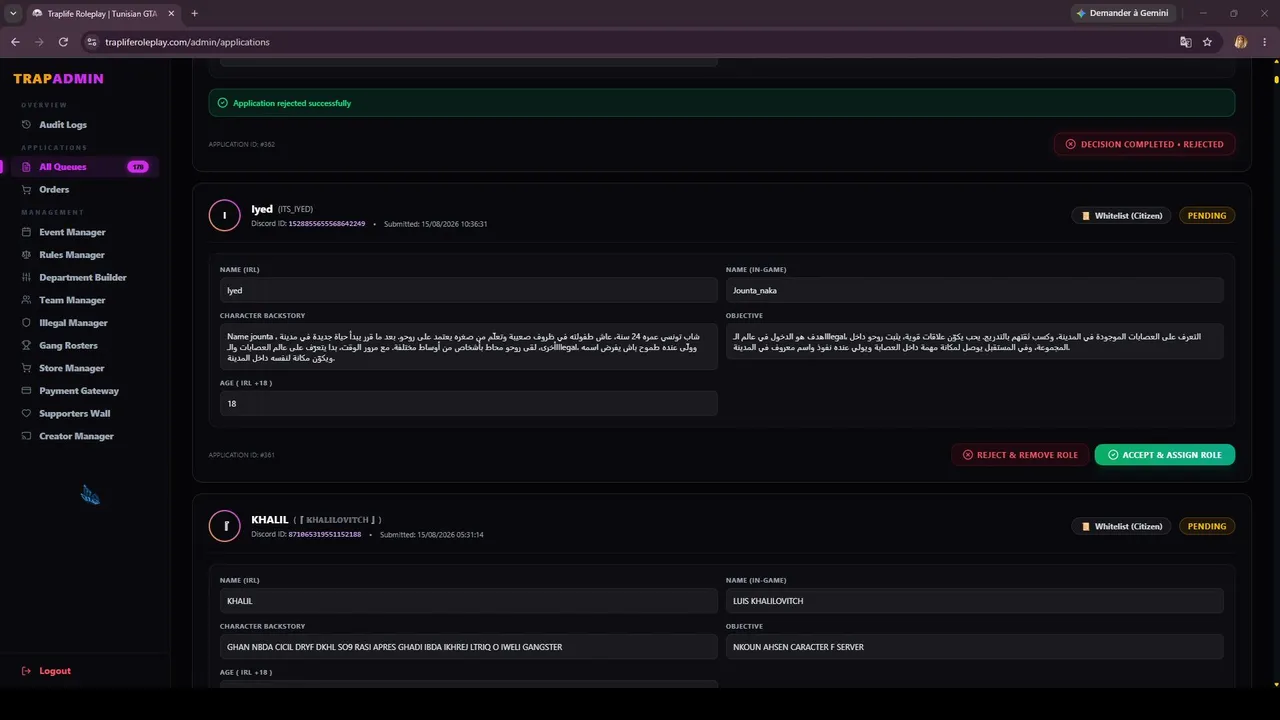Image resolution: width=1280 pixels, height=720 pixels.
Task: Open Event Manager icon
Action: (27, 232)
